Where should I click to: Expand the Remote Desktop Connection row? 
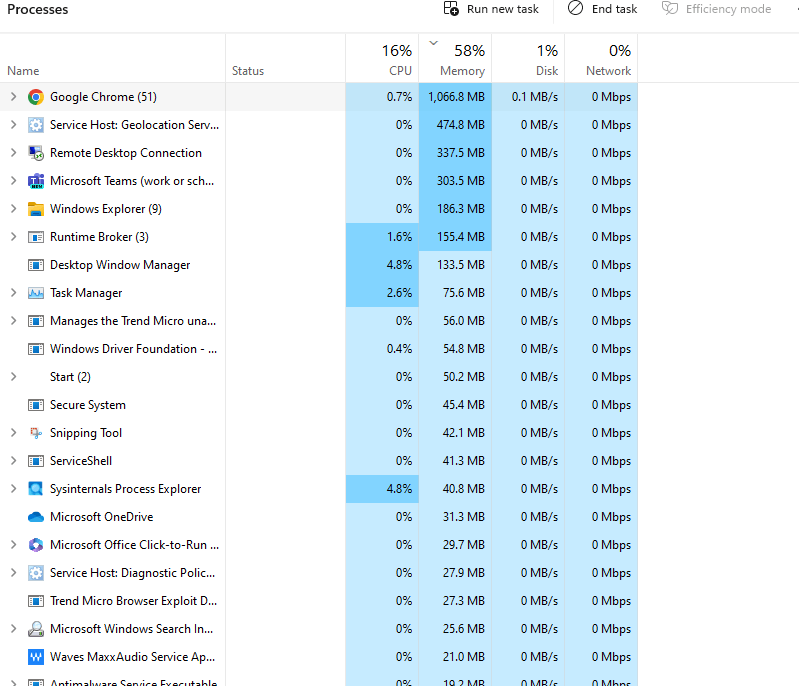[14, 152]
